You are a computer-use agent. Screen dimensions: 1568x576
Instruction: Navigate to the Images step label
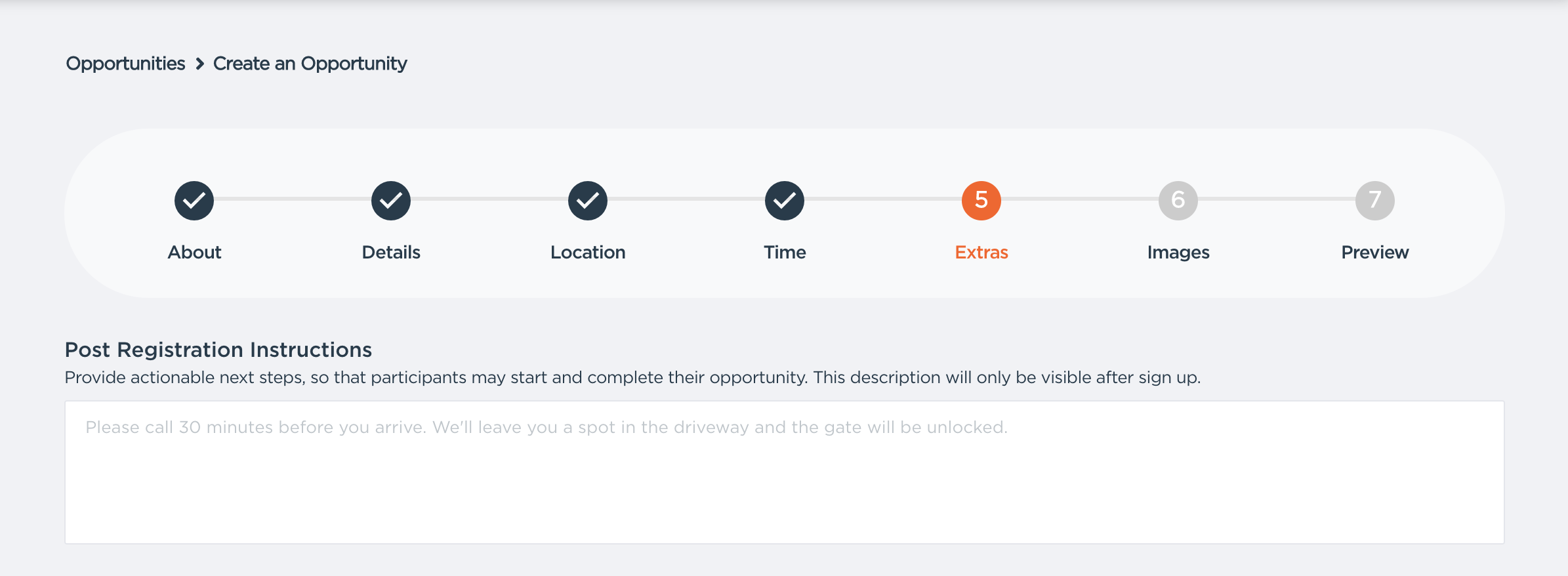coord(1178,253)
